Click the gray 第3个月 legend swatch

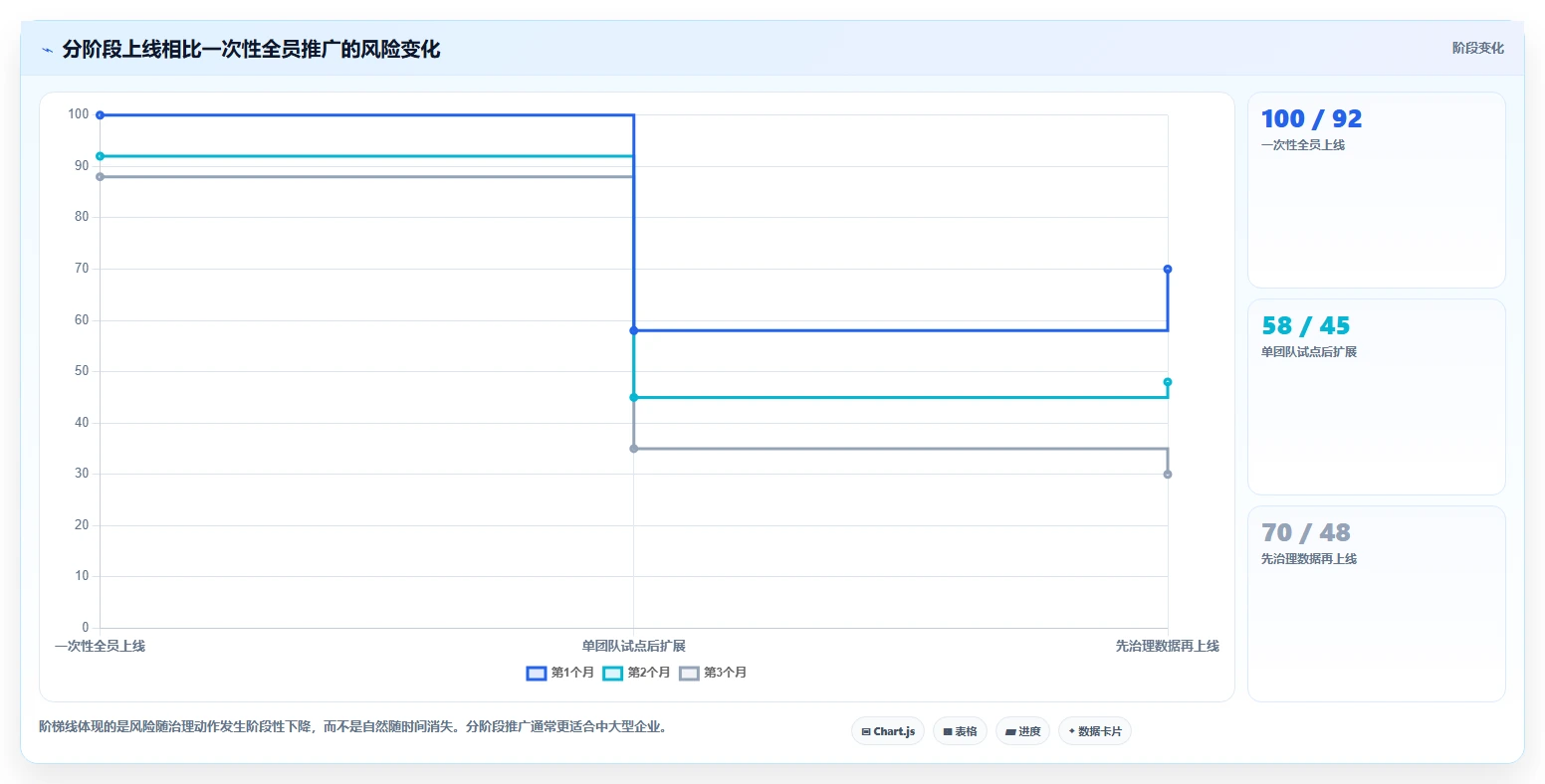689,674
